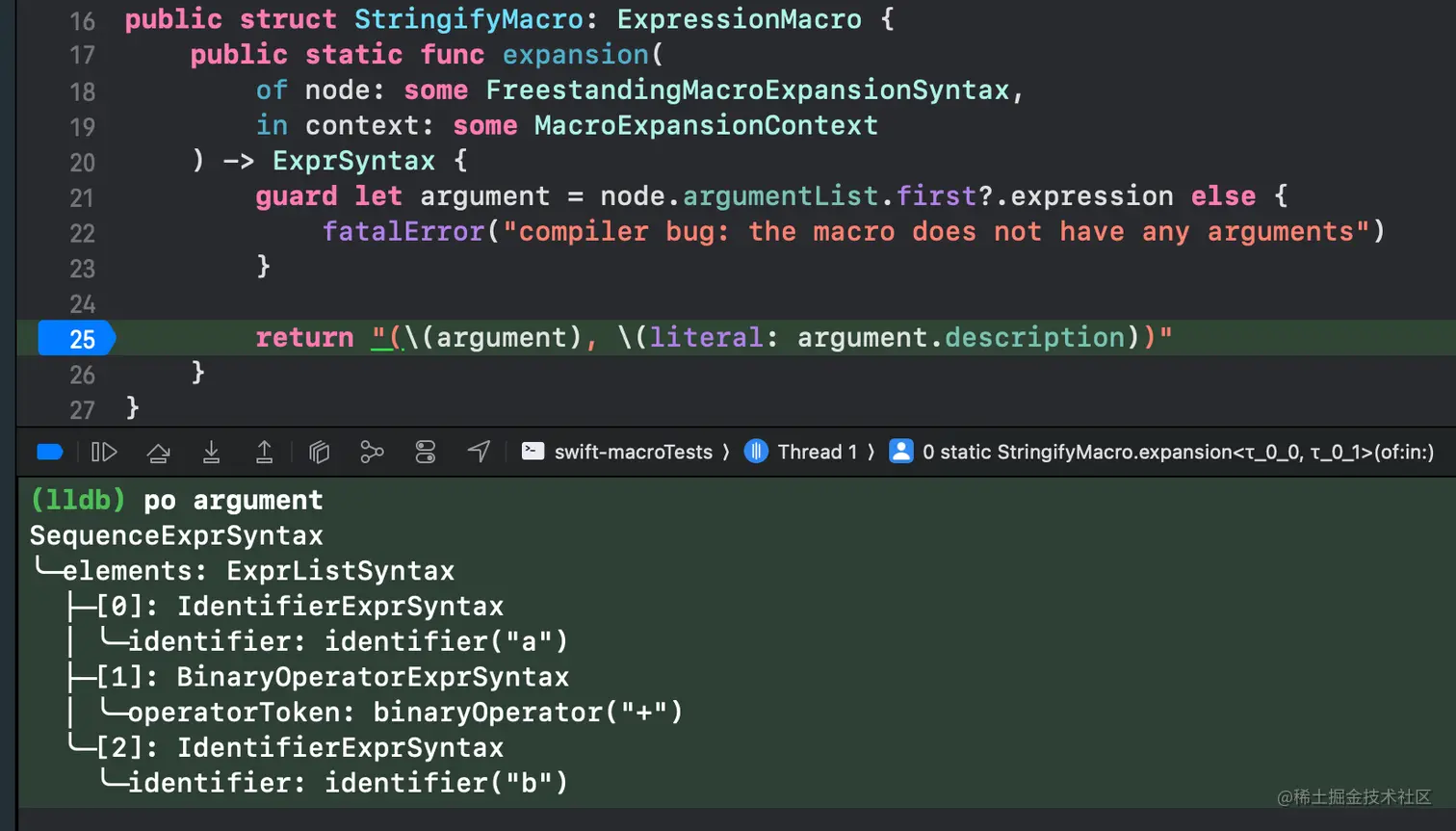Click line number 27 in the gutter
The width and height of the screenshot is (1456, 831).
coord(83,410)
